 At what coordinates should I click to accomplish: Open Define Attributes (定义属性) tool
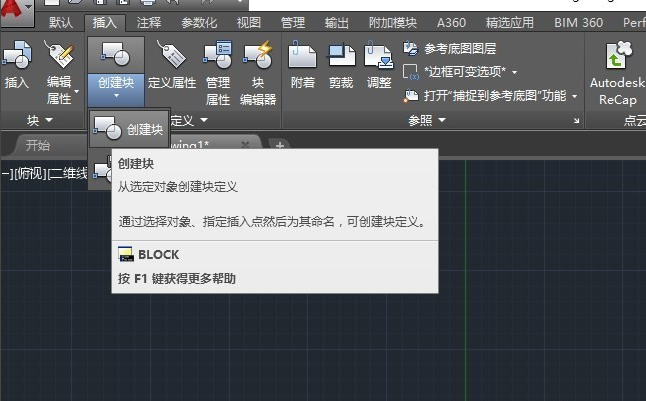172,65
